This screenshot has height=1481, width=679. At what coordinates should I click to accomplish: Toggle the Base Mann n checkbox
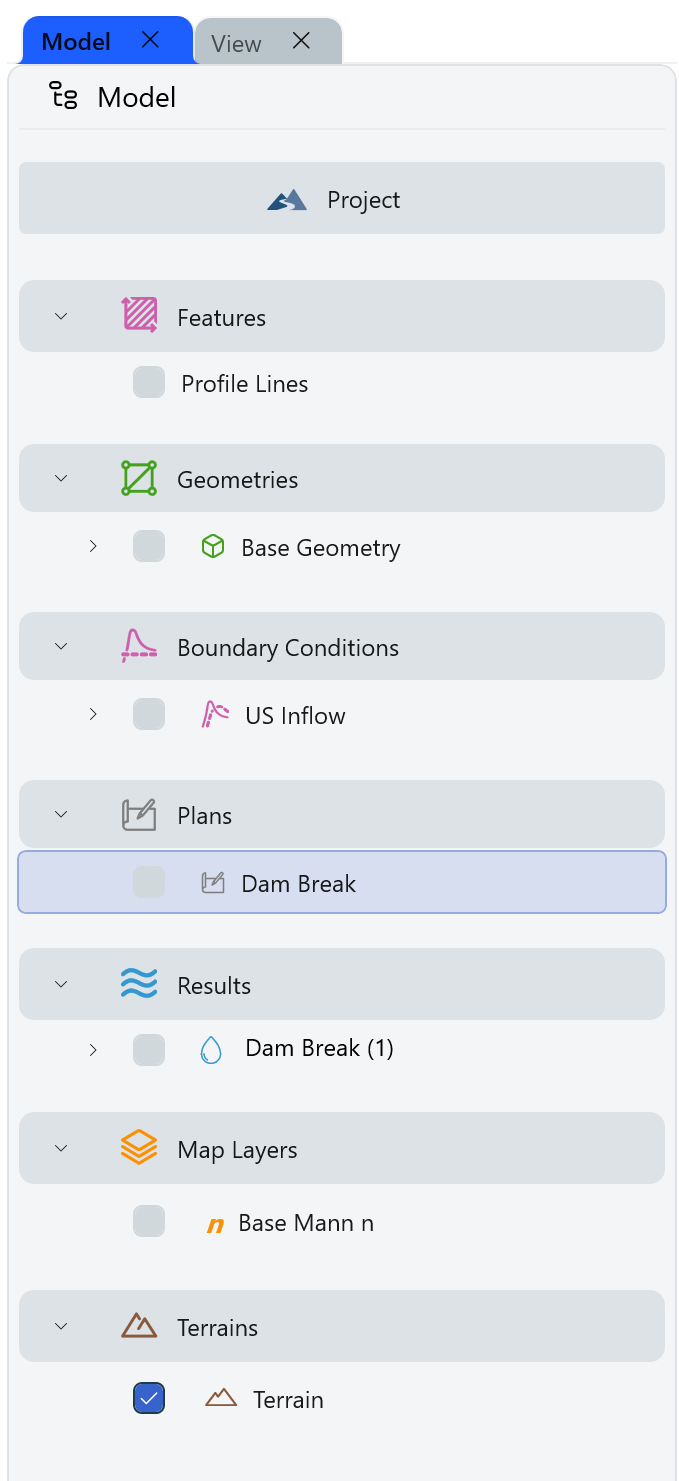click(149, 1221)
